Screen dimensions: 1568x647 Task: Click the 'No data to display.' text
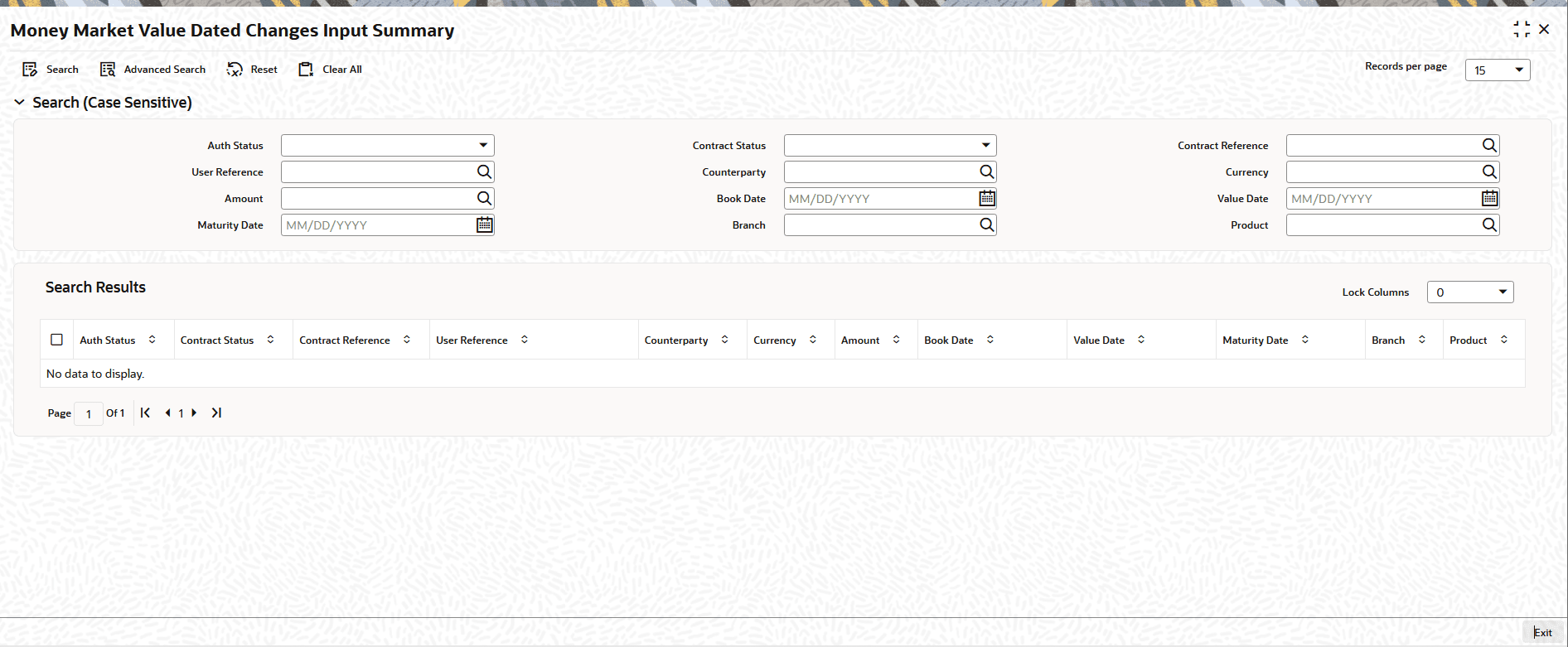pyautogui.click(x=95, y=374)
